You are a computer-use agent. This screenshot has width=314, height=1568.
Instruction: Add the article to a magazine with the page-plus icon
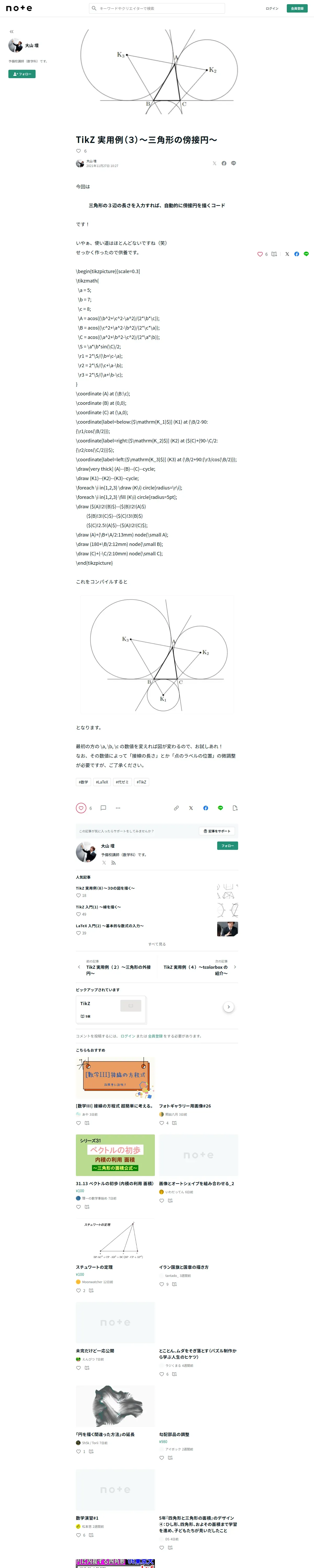click(x=235, y=808)
